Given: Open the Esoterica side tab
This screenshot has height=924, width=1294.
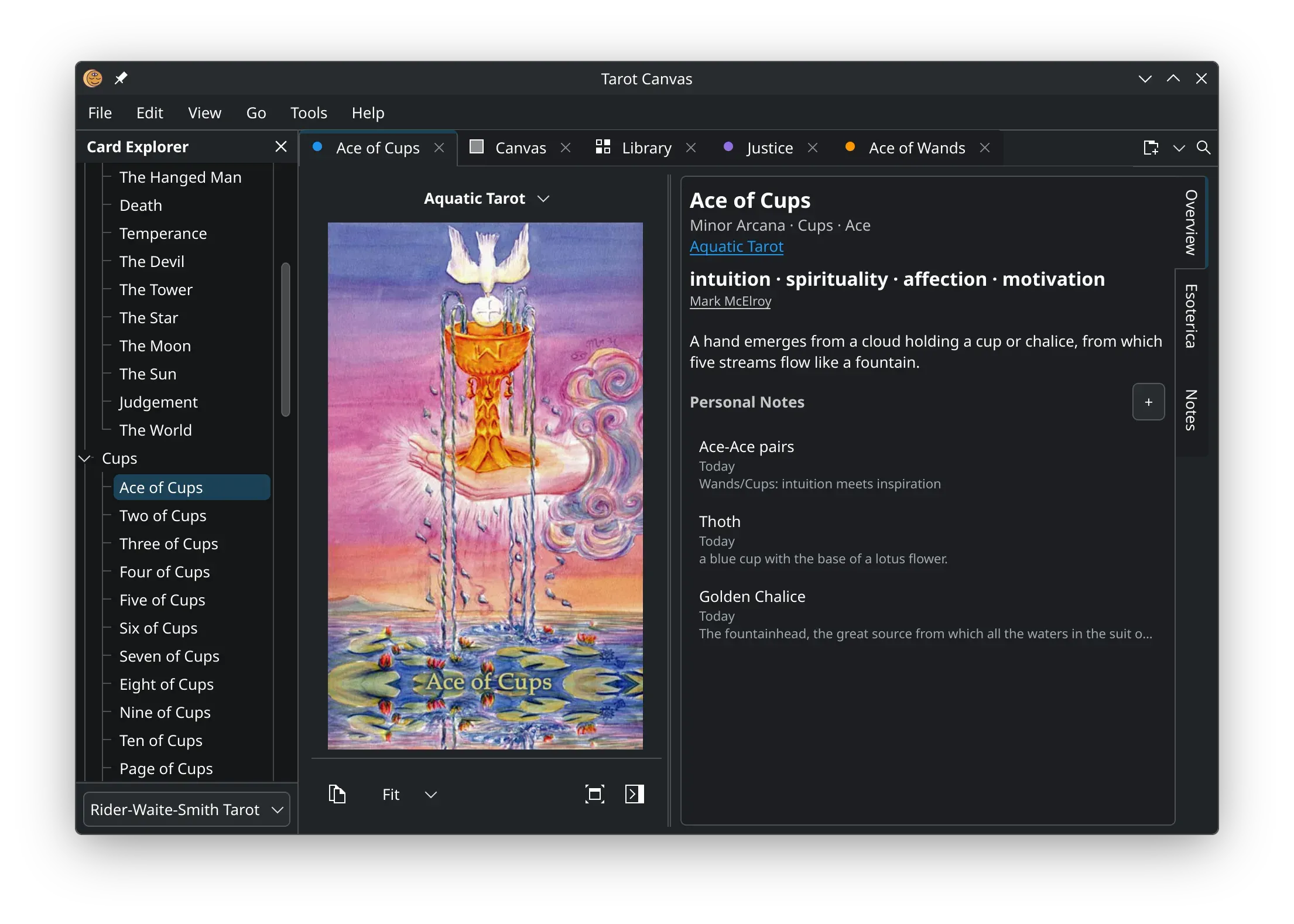Looking at the screenshot, I should [1191, 316].
